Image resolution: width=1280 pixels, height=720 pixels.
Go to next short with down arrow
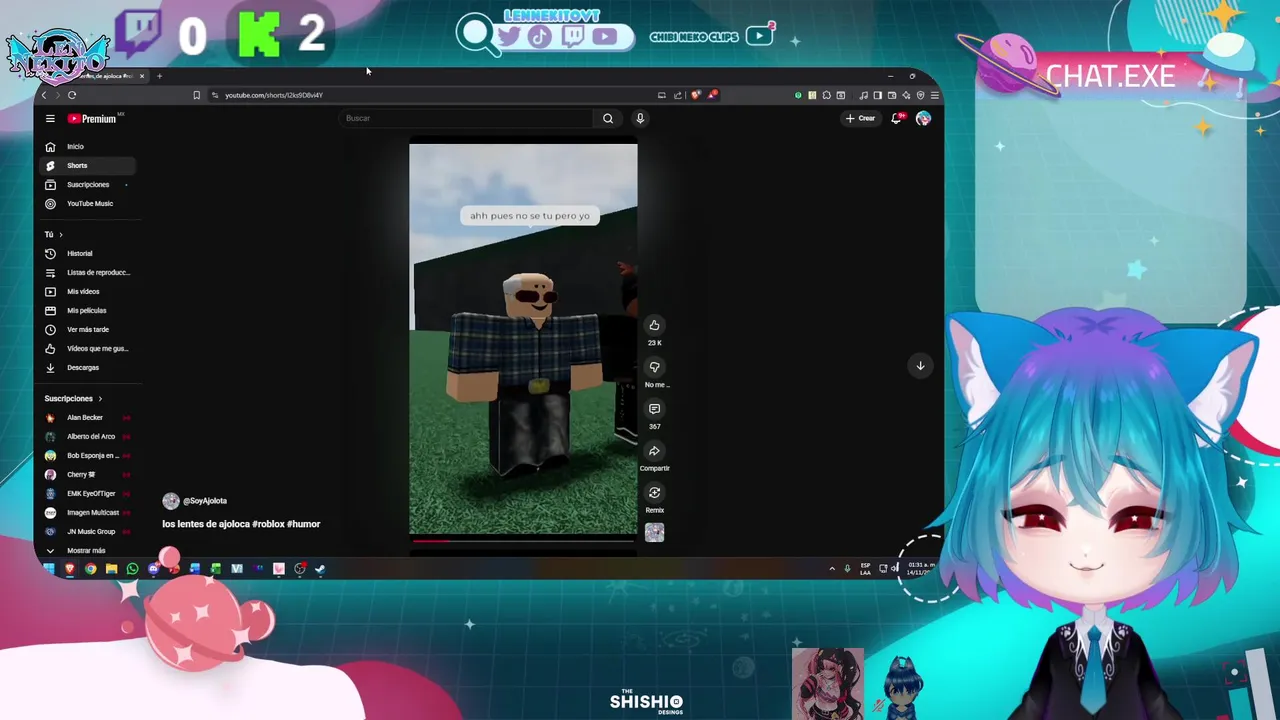[x=920, y=365]
